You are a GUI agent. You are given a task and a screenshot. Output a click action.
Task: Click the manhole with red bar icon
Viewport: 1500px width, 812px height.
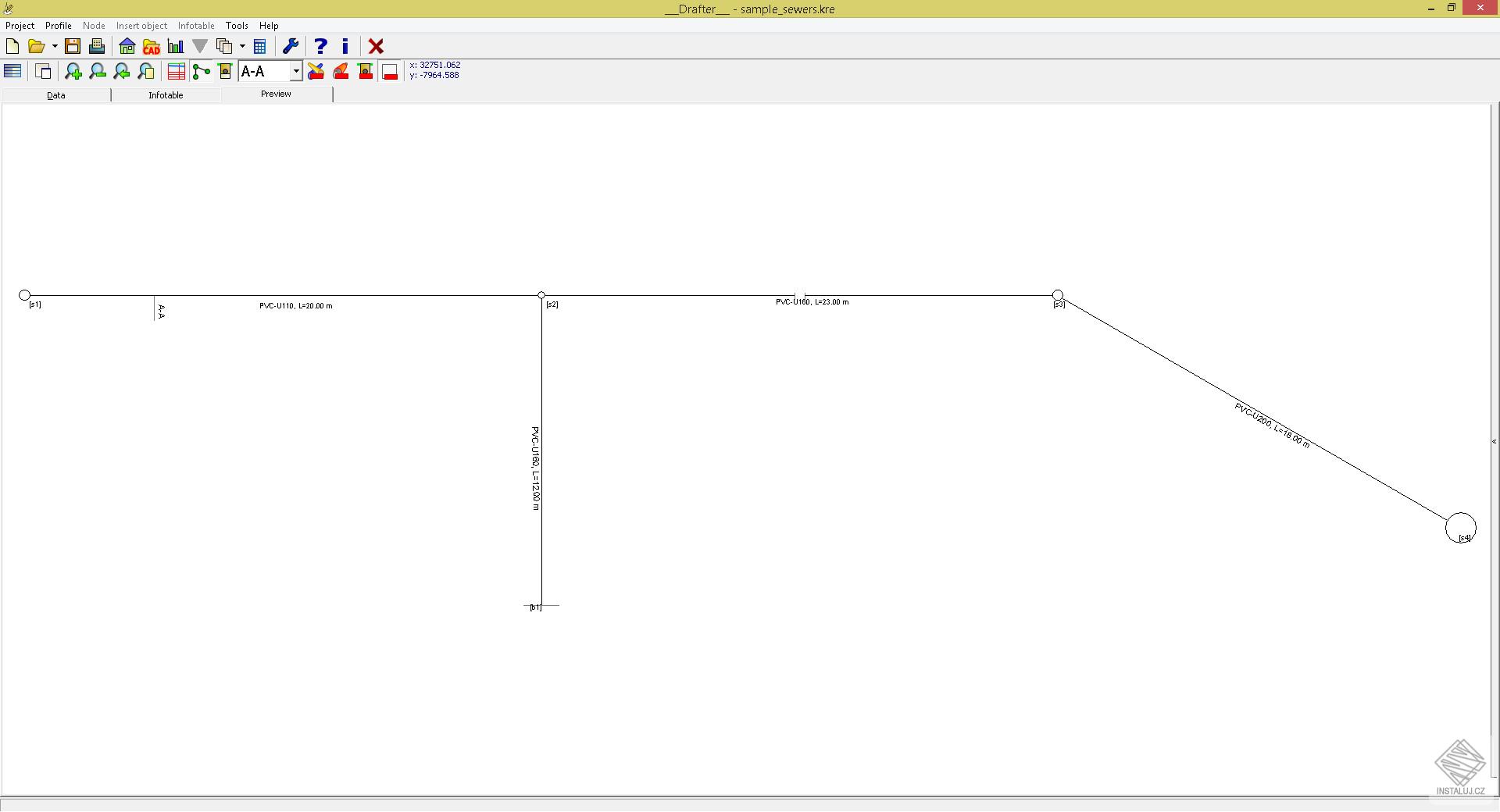(365, 71)
